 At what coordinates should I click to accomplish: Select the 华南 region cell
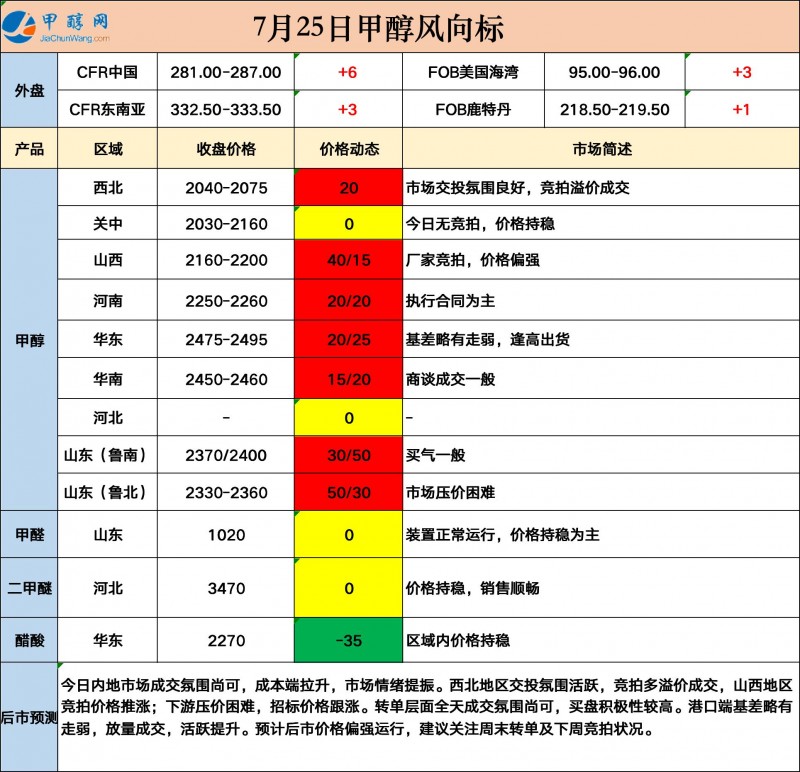pyautogui.click(x=108, y=379)
